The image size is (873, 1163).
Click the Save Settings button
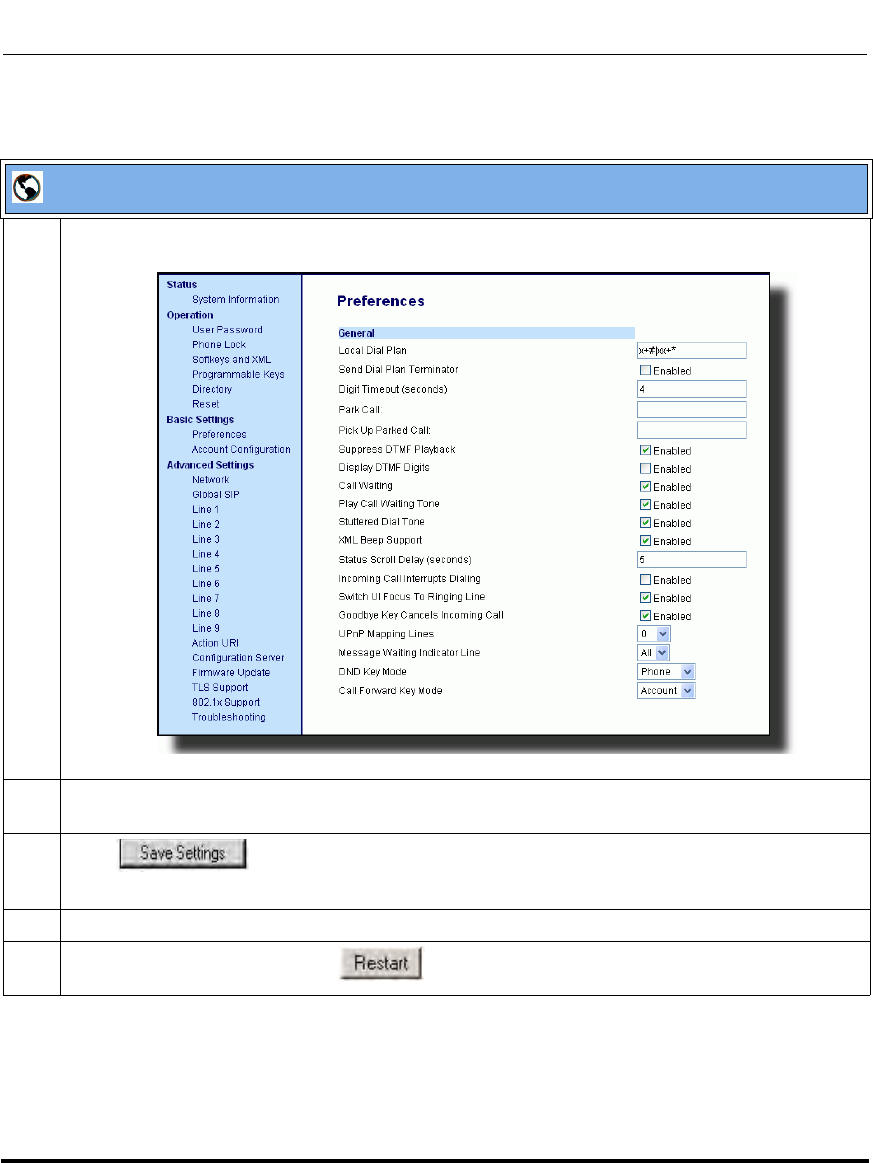182,854
